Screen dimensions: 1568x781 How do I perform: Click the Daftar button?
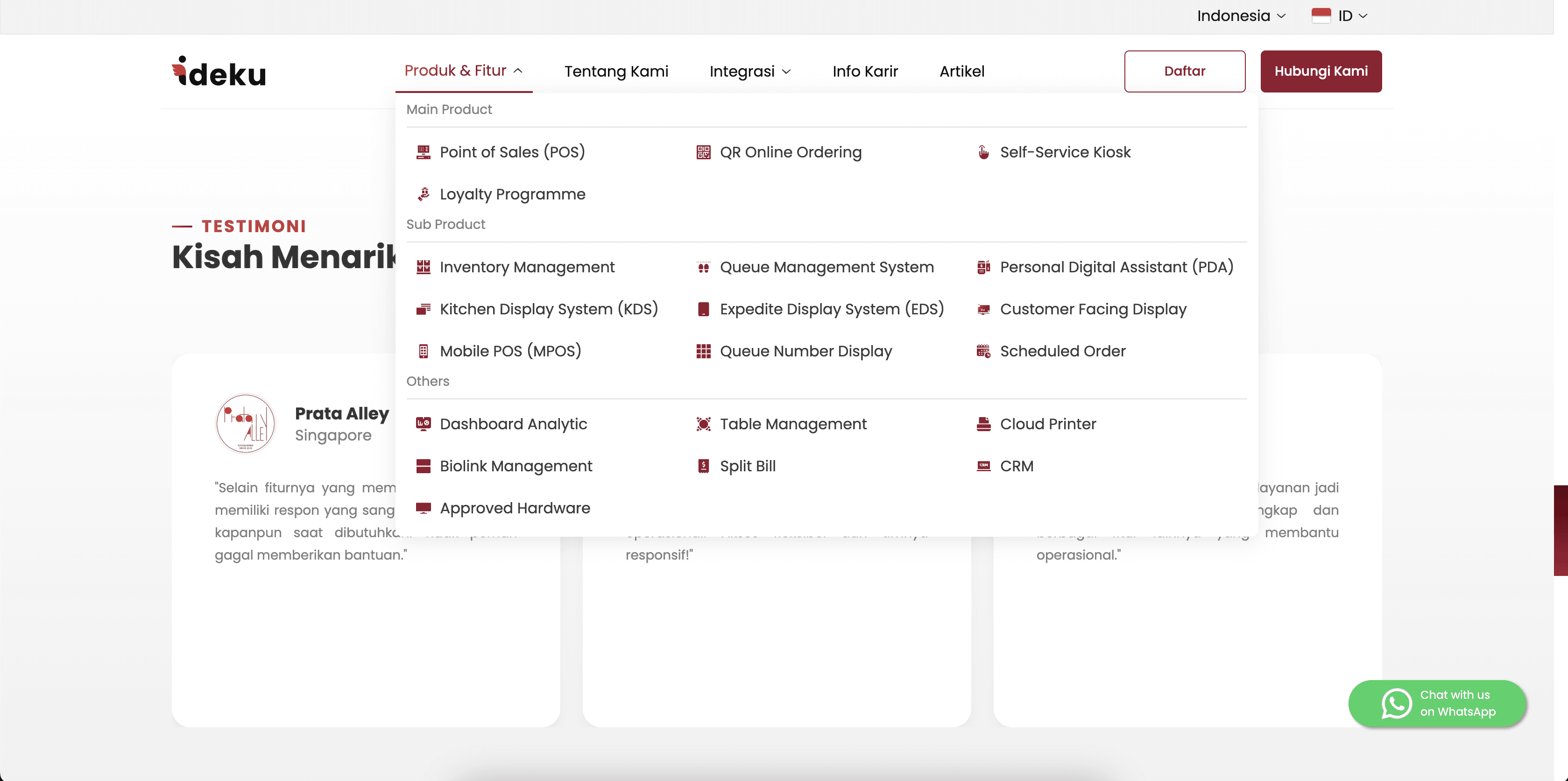1185,71
